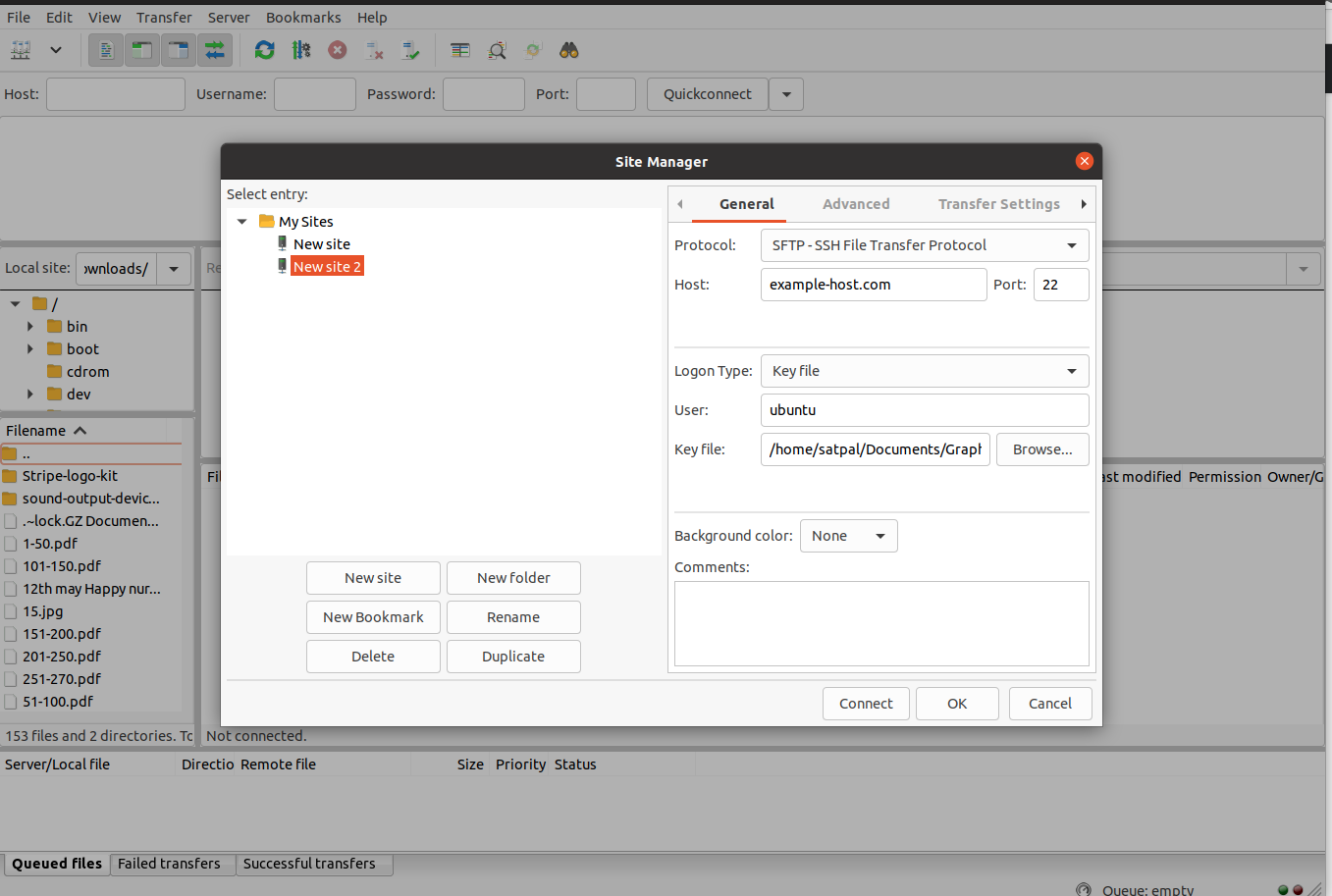The height and width of the screenshot is (896, 1332).
Task: Click the Connect button
Action: [x=865, y=703]
